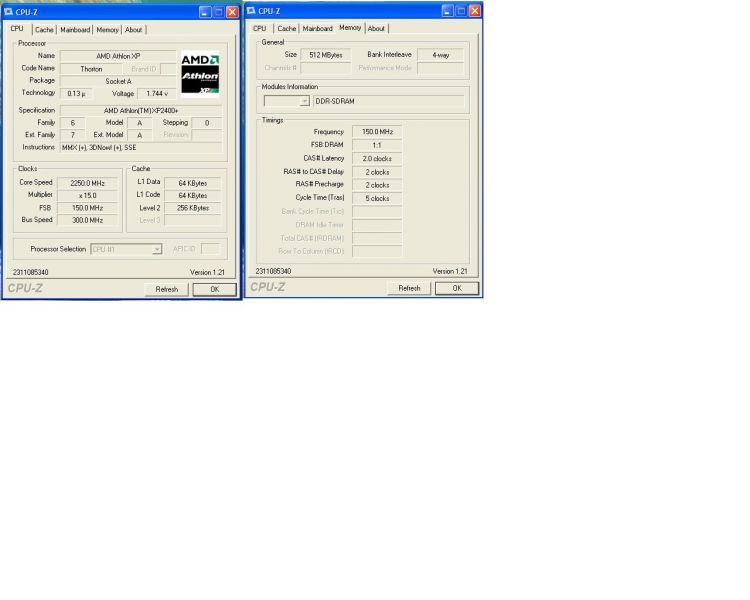
Task: Click the memory Frequency value '150.0 MHz'
Action: click(377, 132)
